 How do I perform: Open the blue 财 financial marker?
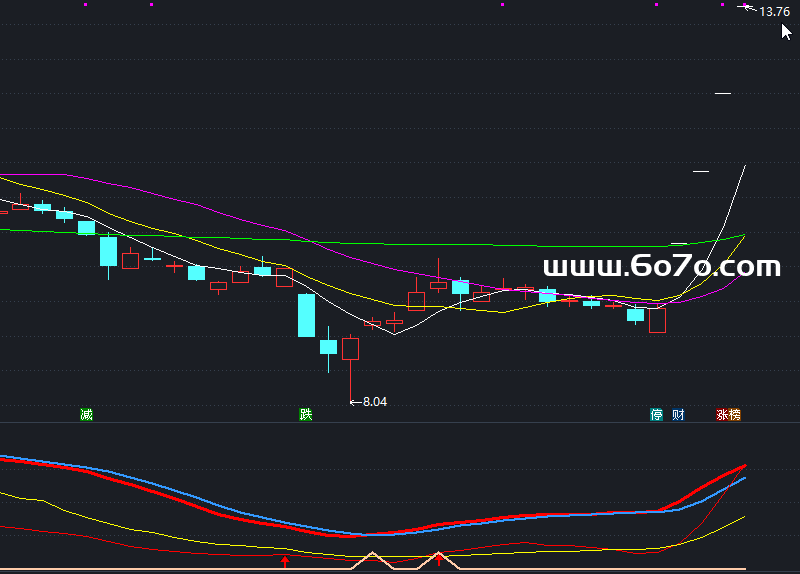pyautogui.click(x=678, y=415)
